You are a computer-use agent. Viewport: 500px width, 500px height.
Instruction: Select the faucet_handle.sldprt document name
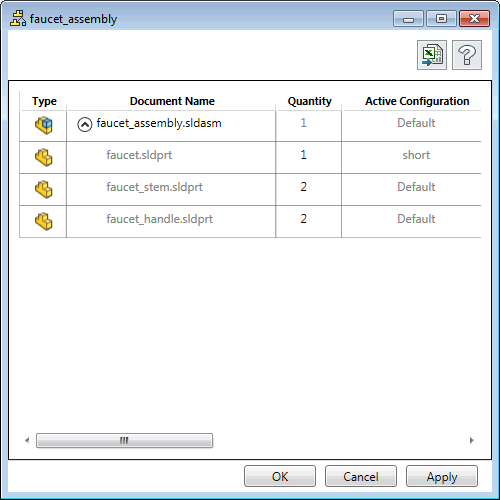click(159, 219)
